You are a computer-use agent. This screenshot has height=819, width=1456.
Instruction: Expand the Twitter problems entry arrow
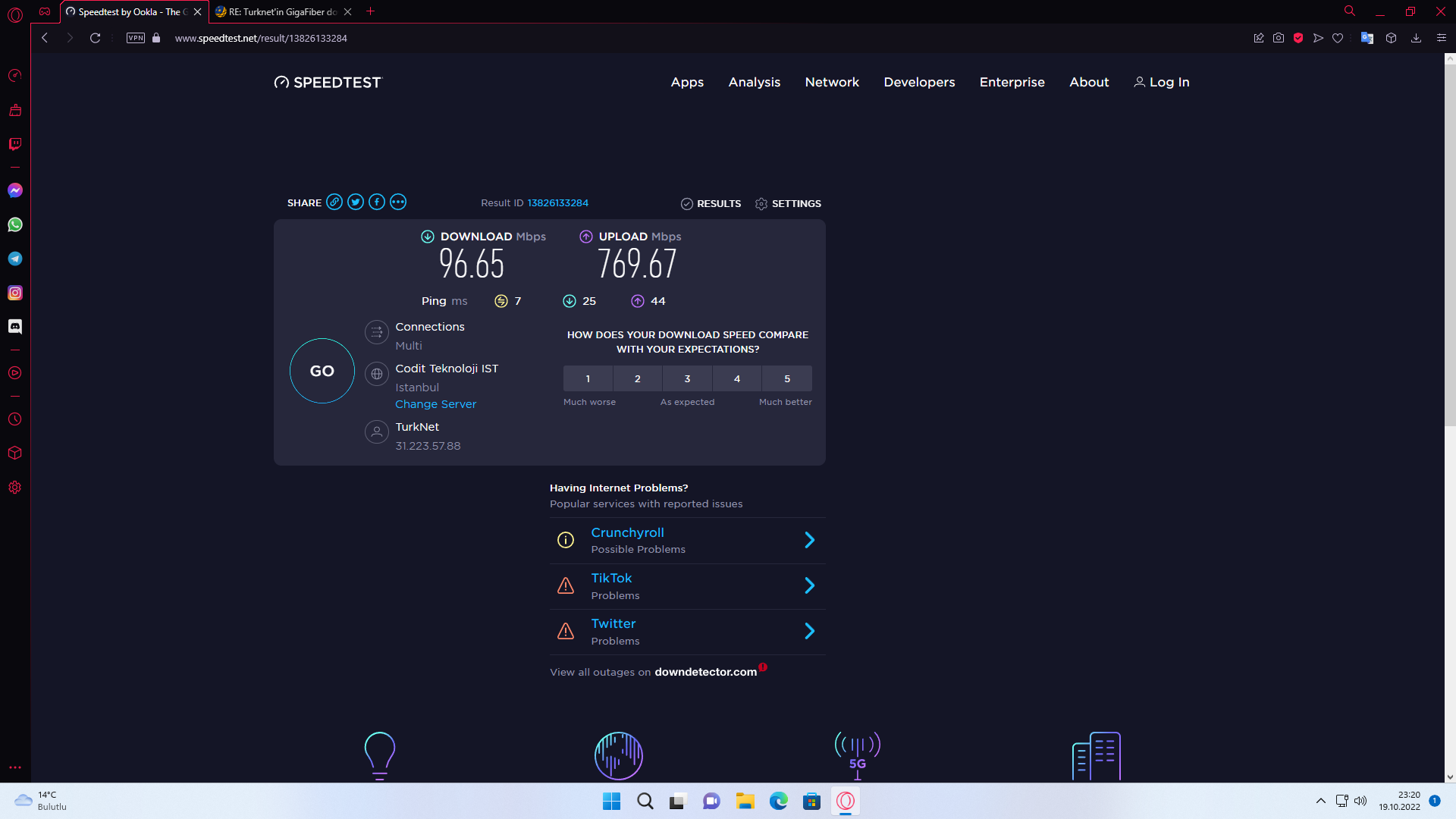tap(809, 631)
